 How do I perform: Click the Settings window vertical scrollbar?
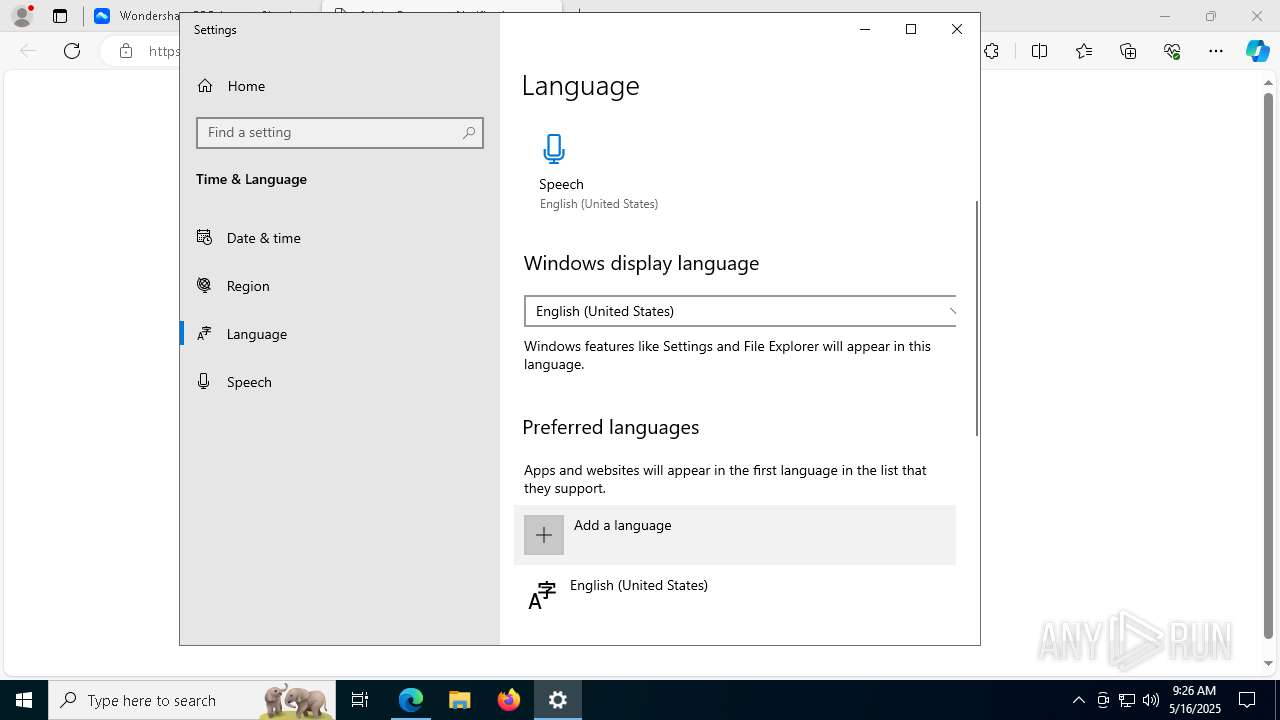point(976,318)
